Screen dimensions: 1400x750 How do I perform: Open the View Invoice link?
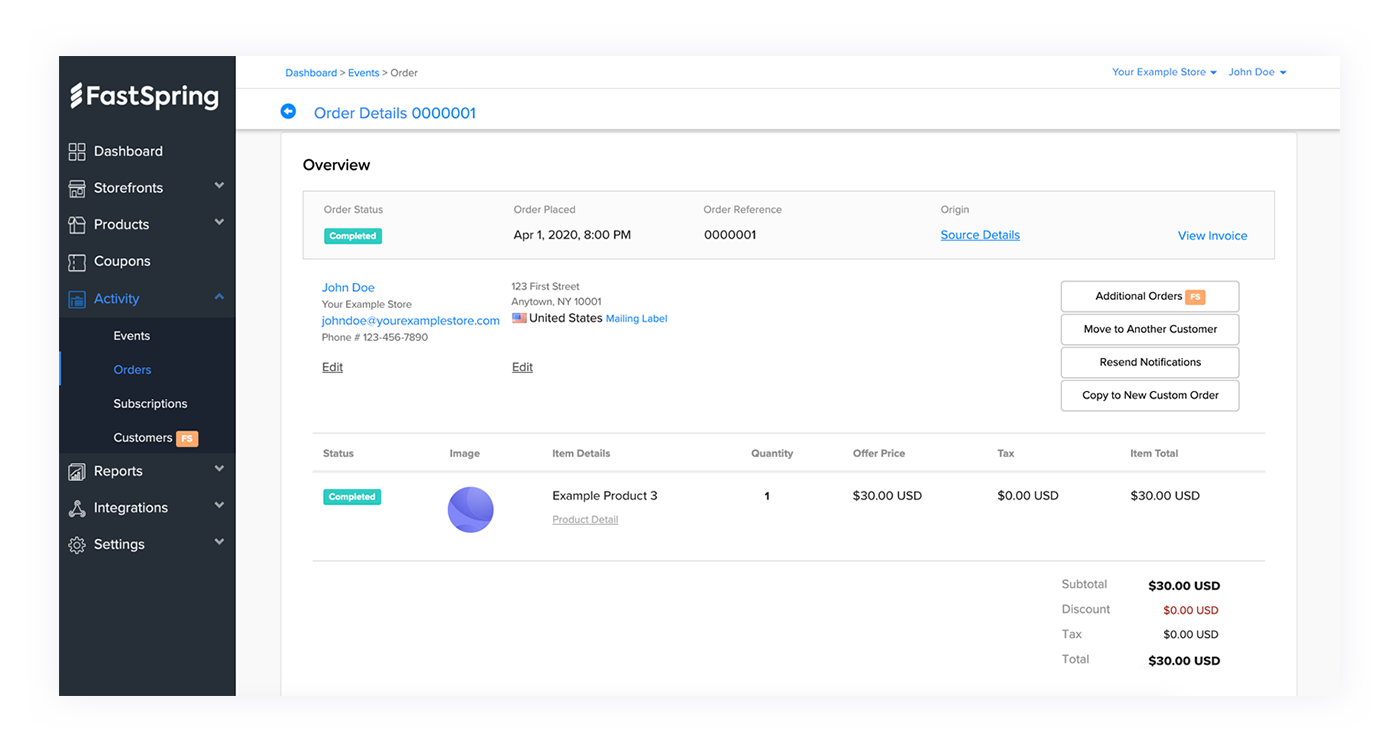[x=1212, y=236]
